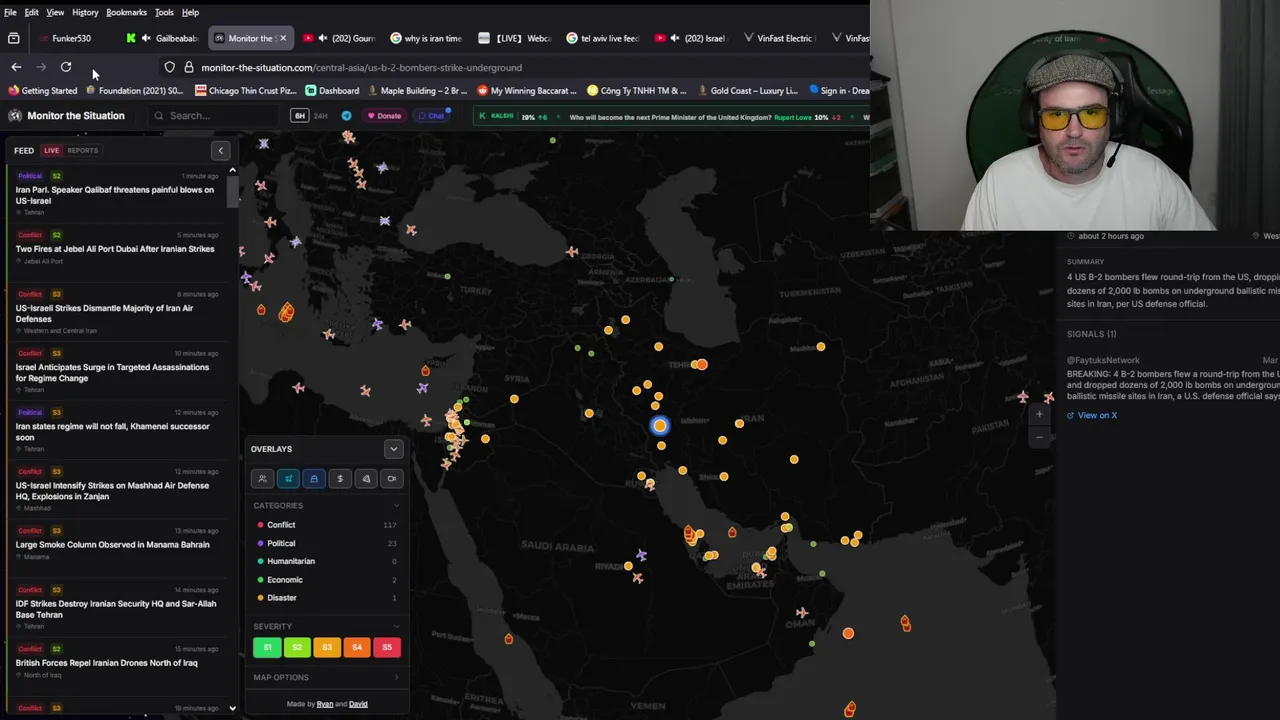The height and width of the screenshot is (720, 1280).
Task: Toggle the hazard overlay icon
Action: tap(366, 479)
